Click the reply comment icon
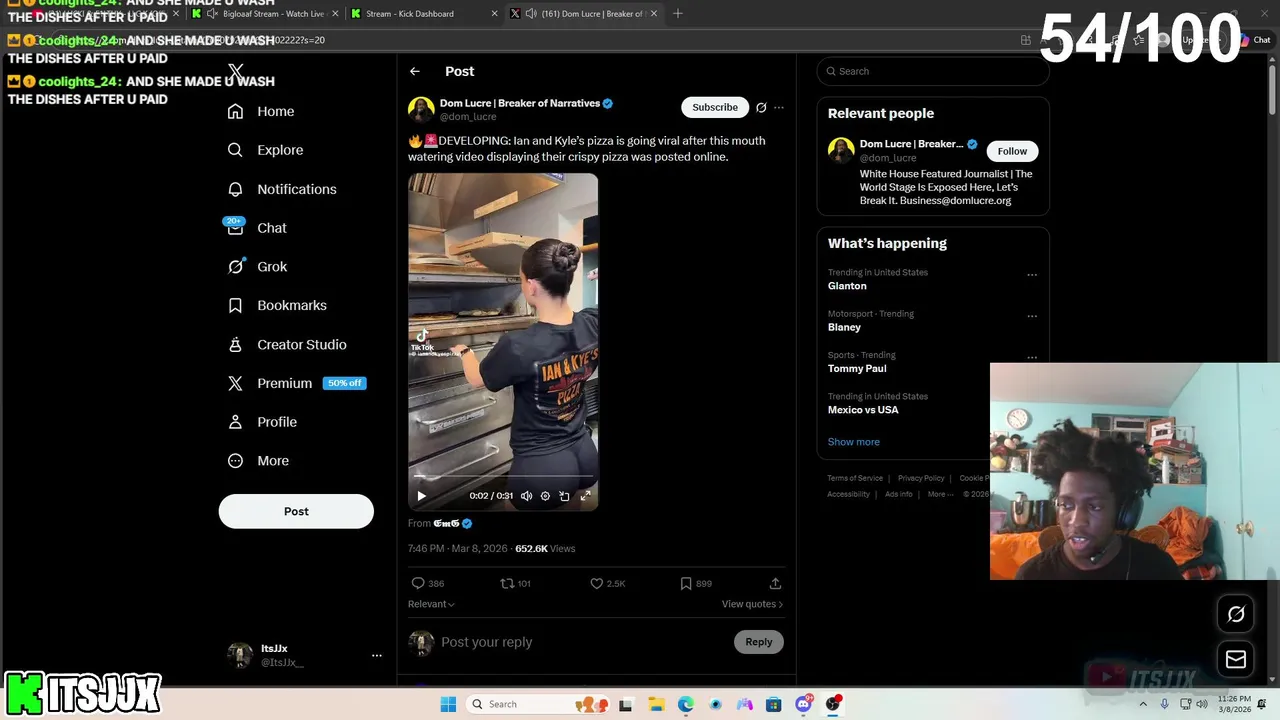The image size is (1280, 720). 418,583
